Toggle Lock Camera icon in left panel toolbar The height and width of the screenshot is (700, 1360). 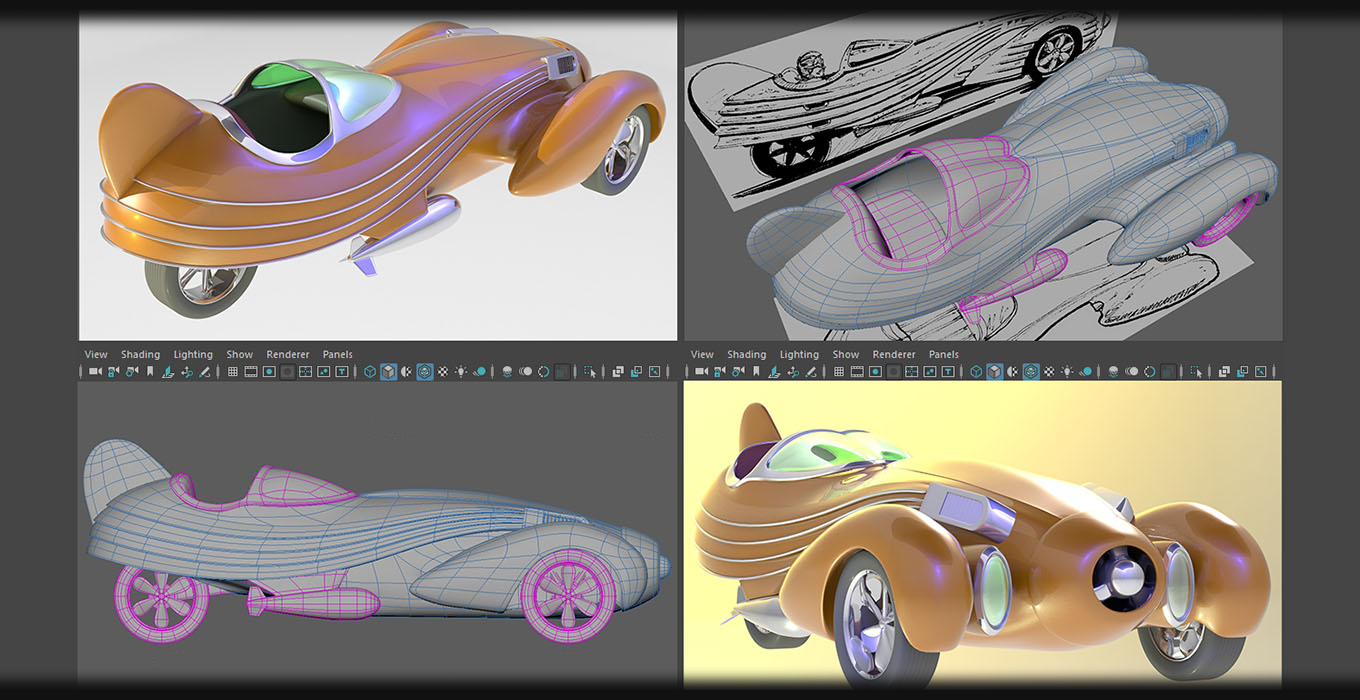point(113,371)
